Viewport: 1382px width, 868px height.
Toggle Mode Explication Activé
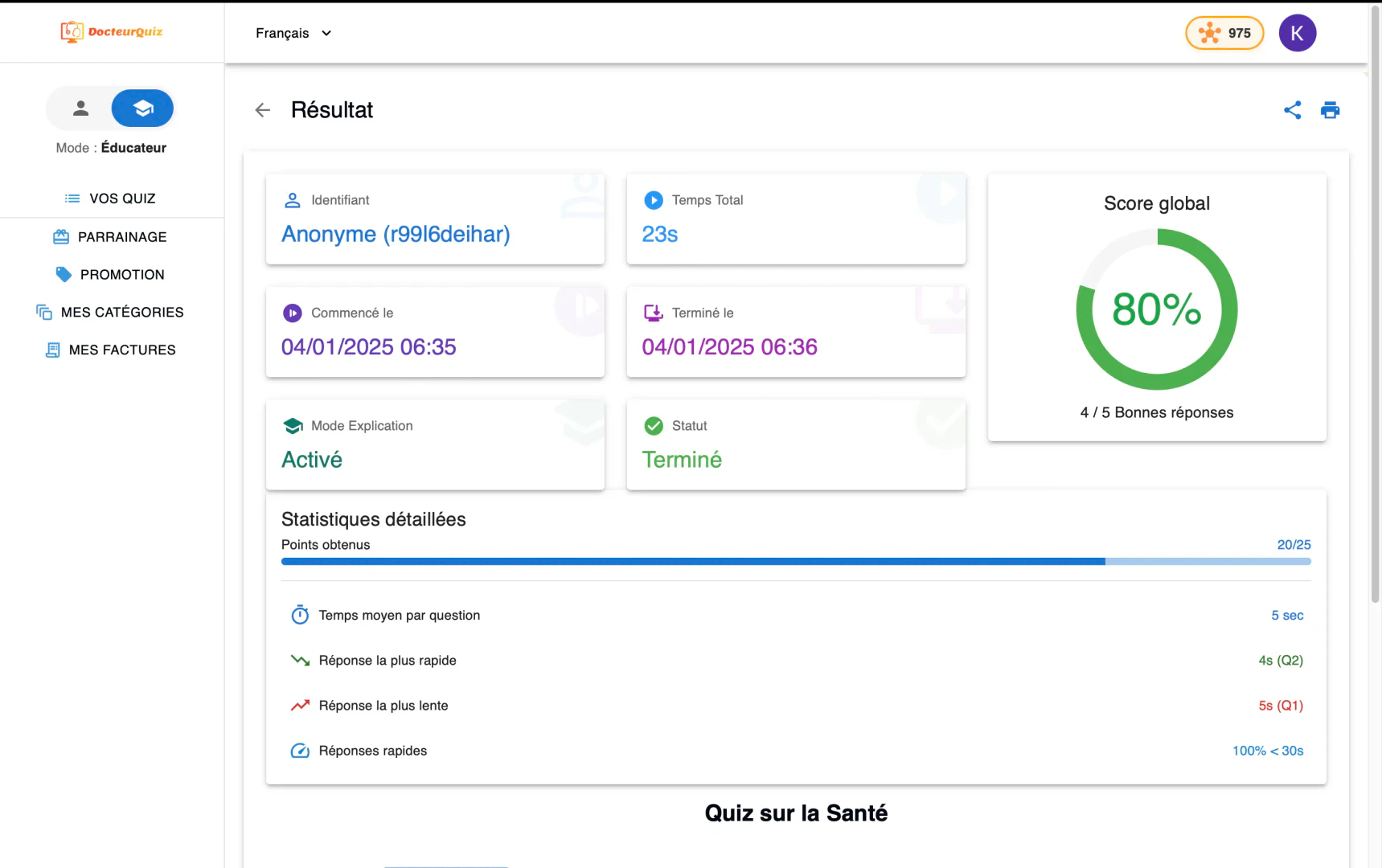coord(312,459)
